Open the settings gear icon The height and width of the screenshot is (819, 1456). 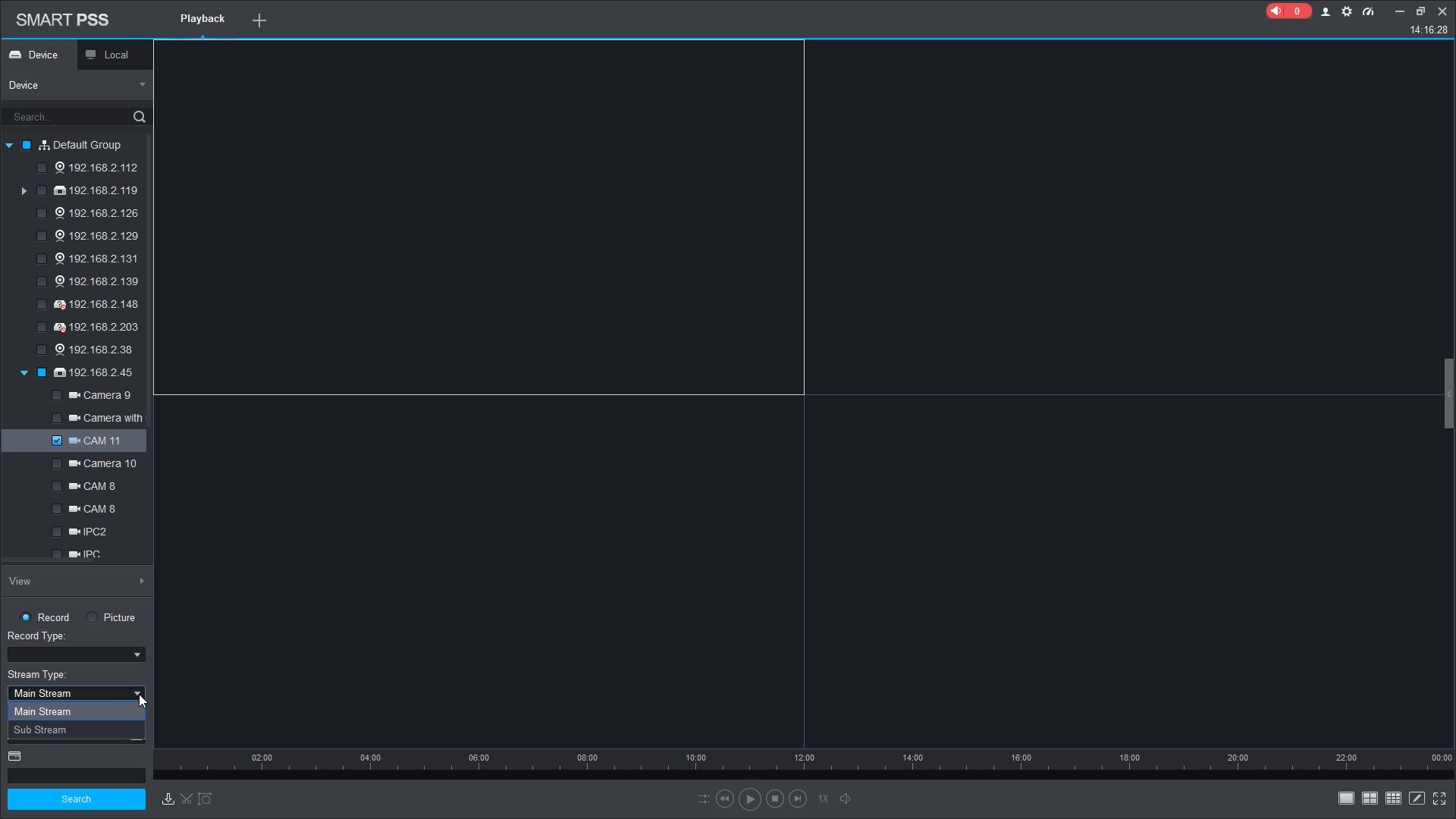pyautogui.click(x=1347, y=11)
